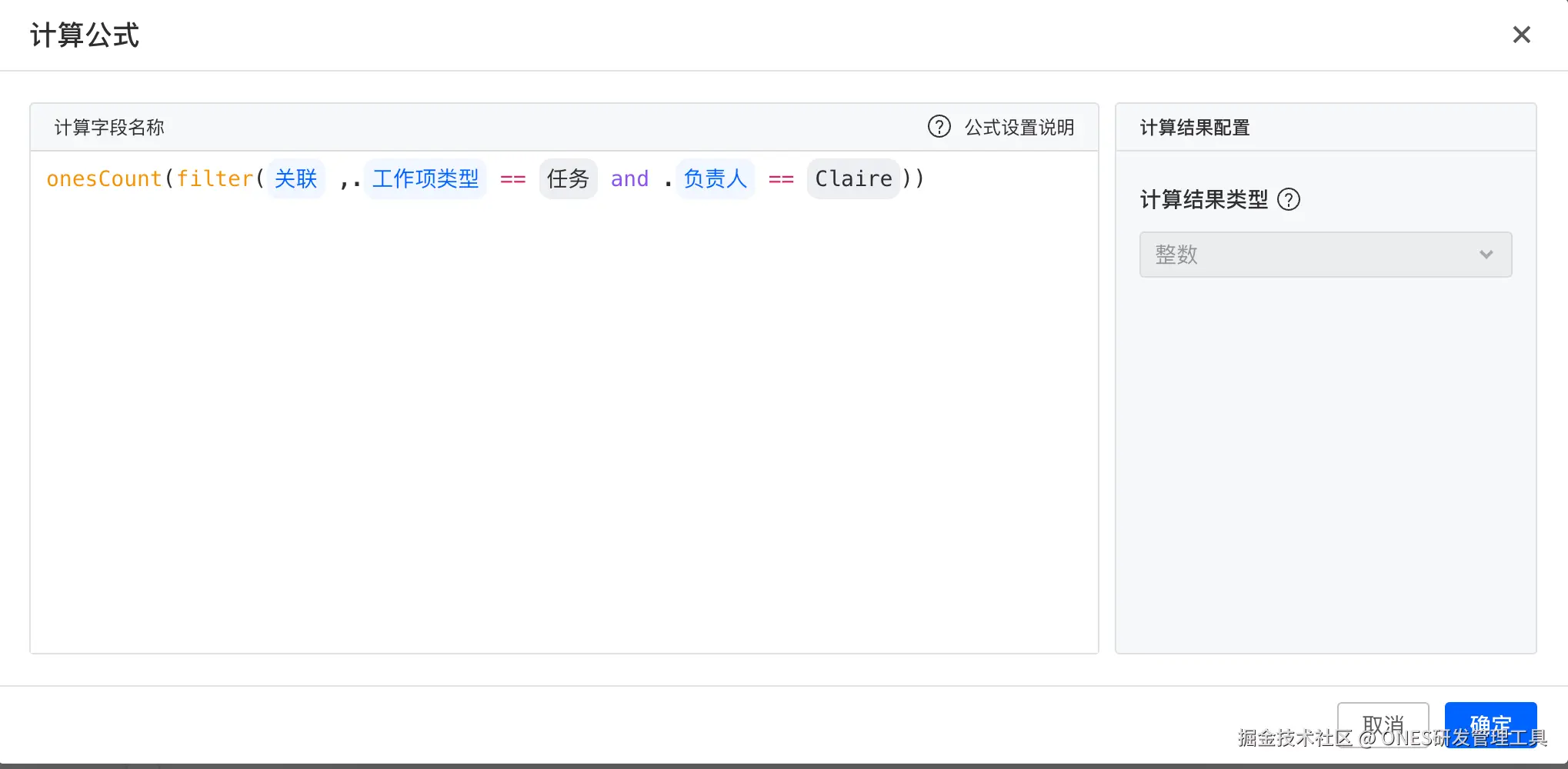Image resolution: width=1568 pixels, height=769 pixels.
Task: Open the 公式设置说明 help icon
Action: 939,127
